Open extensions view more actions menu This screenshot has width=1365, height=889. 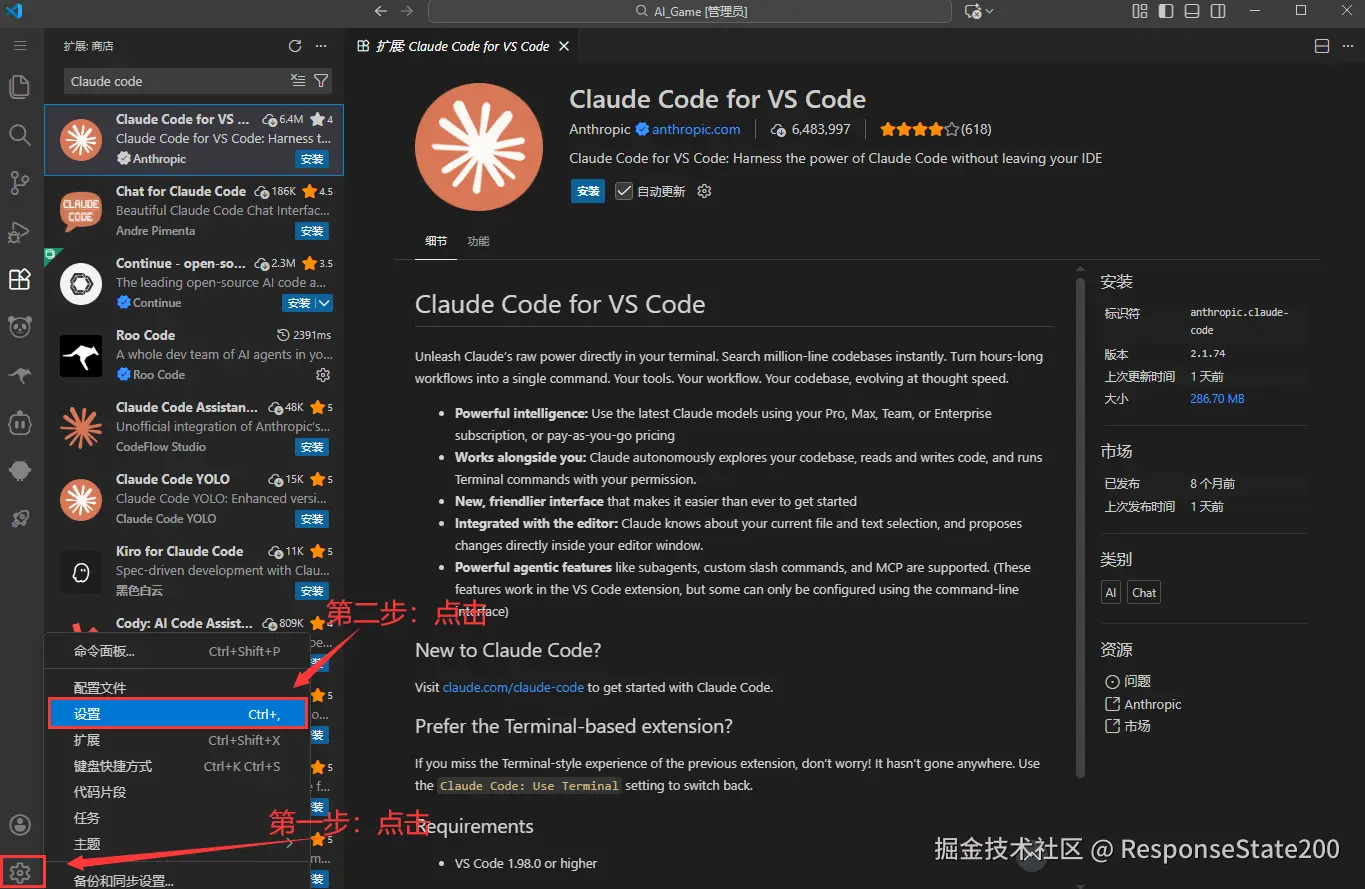321,46
